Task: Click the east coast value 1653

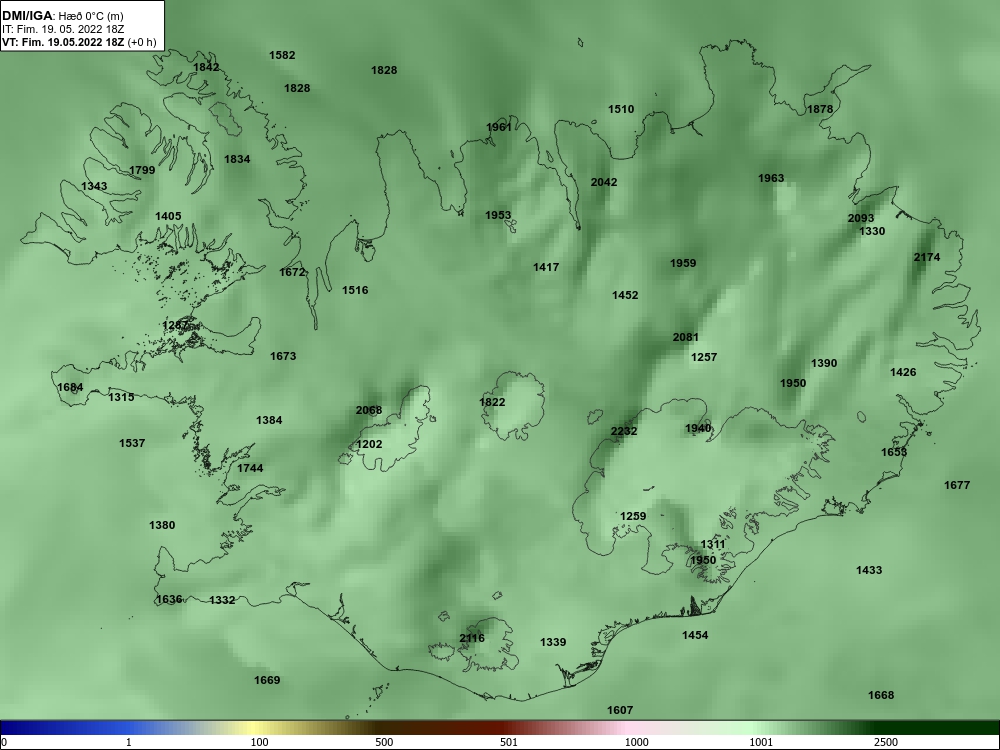Action: pos(893,452)
